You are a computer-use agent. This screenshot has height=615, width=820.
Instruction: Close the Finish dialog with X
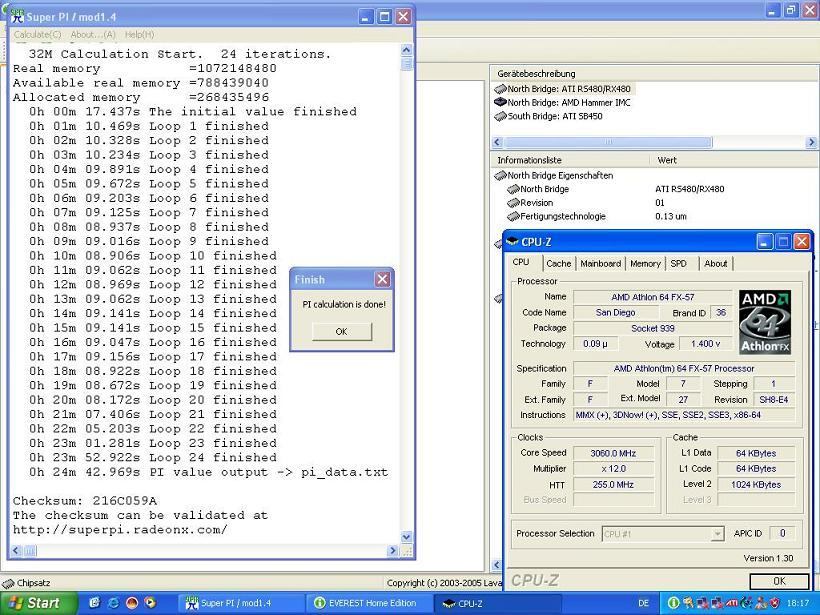pyautogui.click(x=383, y=279)
